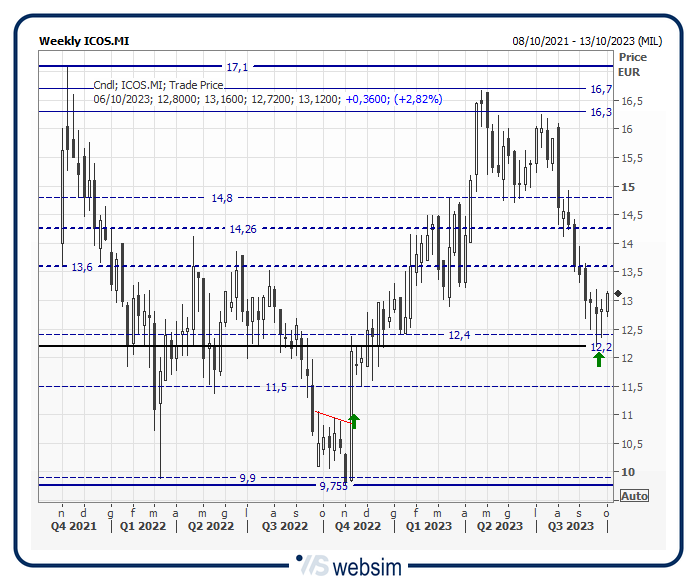Select the red descending trendline

[x=332, y=417]
